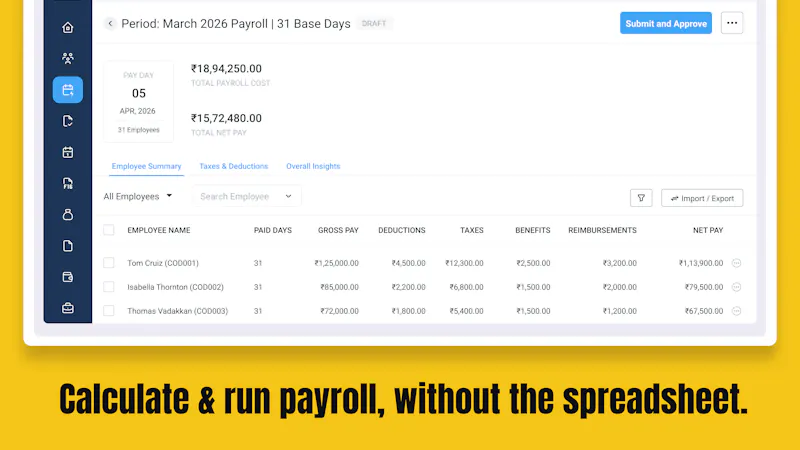The height and width of the screenshot is (450, 800).
Task: Click total payroll cost ₹18,94,250.00
Action: coord(227,69)
